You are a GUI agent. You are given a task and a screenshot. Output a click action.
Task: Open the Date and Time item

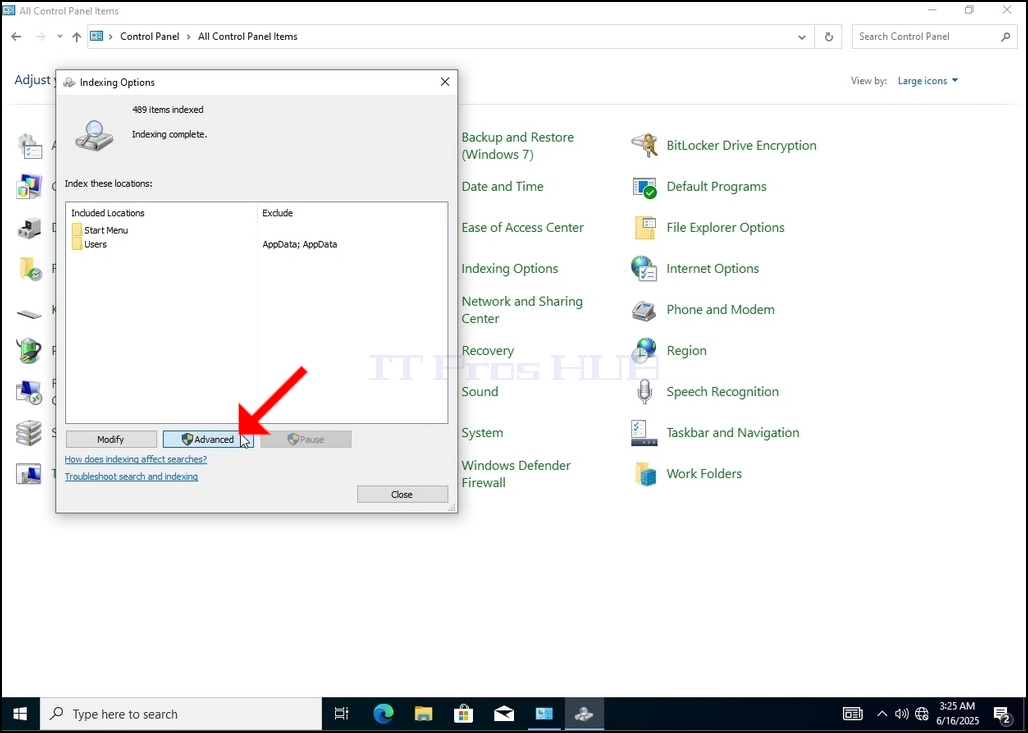502,186
